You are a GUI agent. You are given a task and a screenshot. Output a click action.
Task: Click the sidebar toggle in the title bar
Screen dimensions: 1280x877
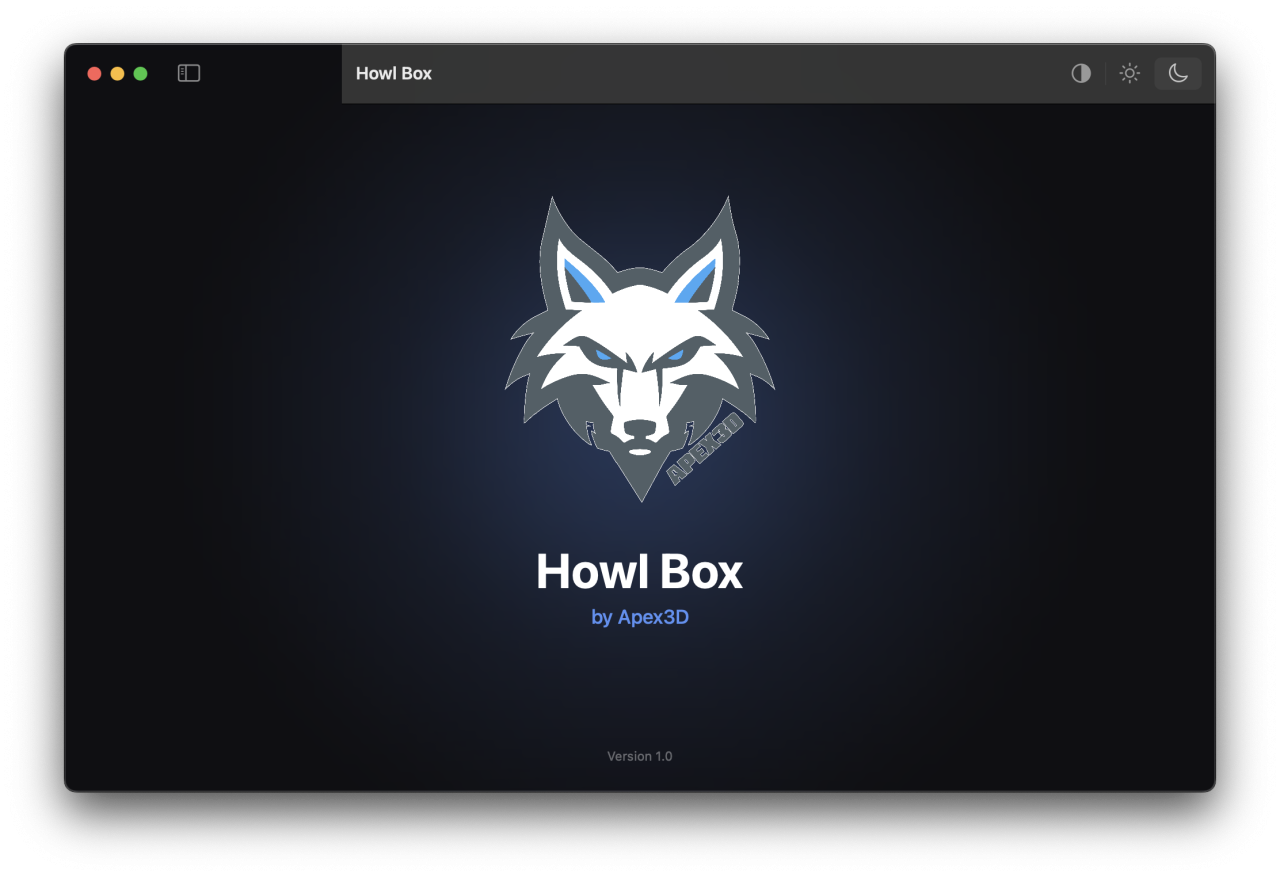188,73
